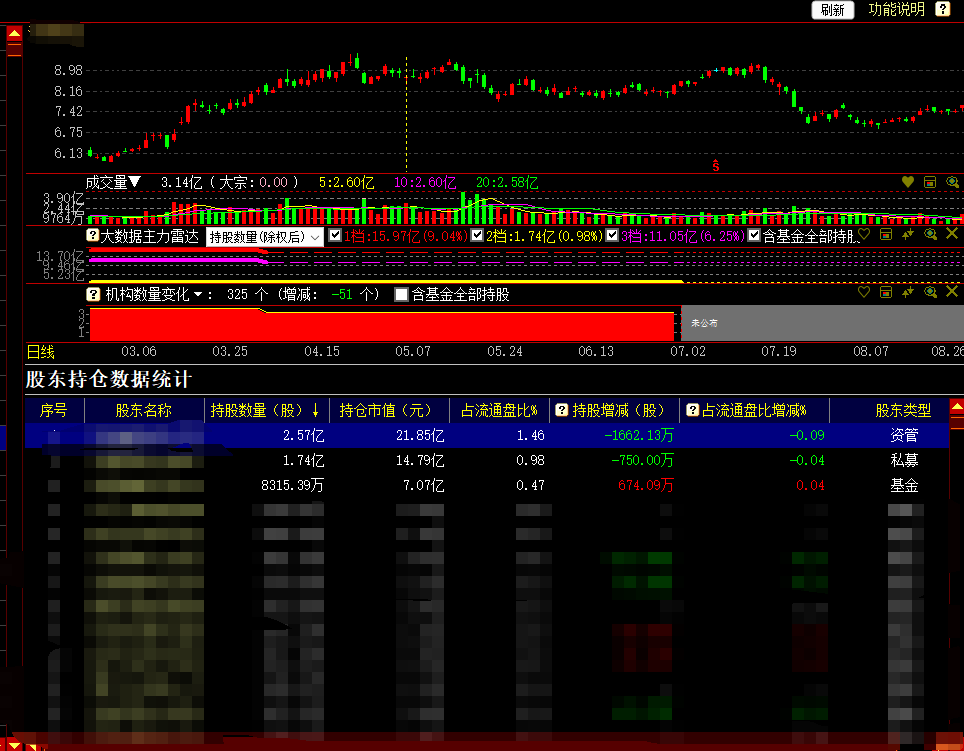Enable 含基金全部持股 checkbox in 机构数量变化 row
The image size is (964, 751).
point(401,295)
